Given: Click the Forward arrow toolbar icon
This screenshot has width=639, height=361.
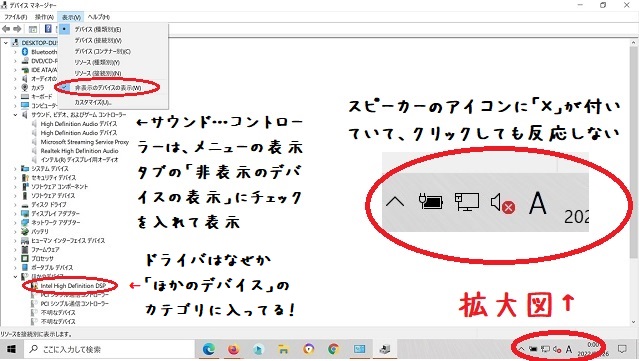Looking at the screenshot, I should tap(17, 29).
